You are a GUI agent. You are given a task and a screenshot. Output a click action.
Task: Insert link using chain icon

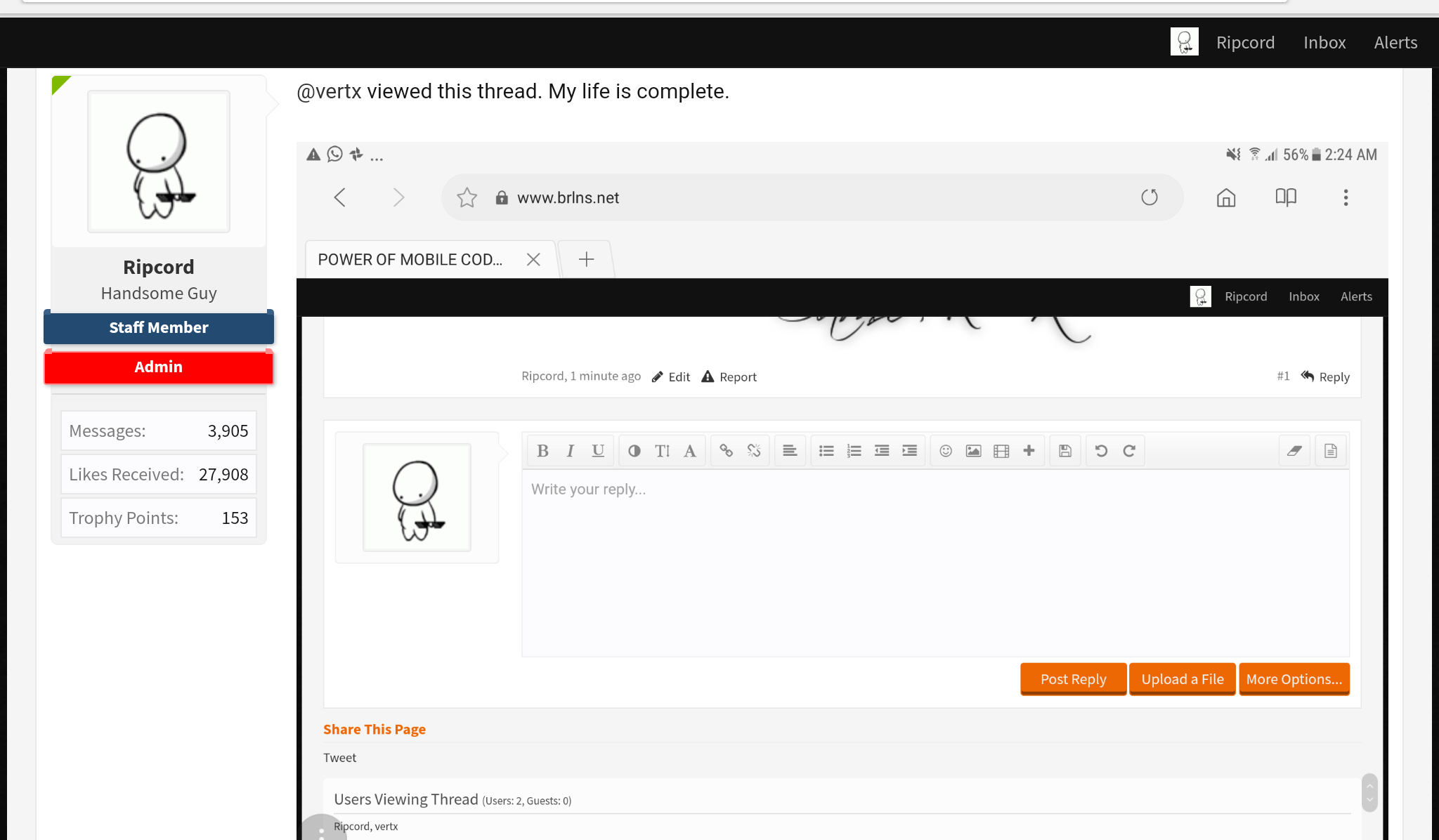click(726, 451)
